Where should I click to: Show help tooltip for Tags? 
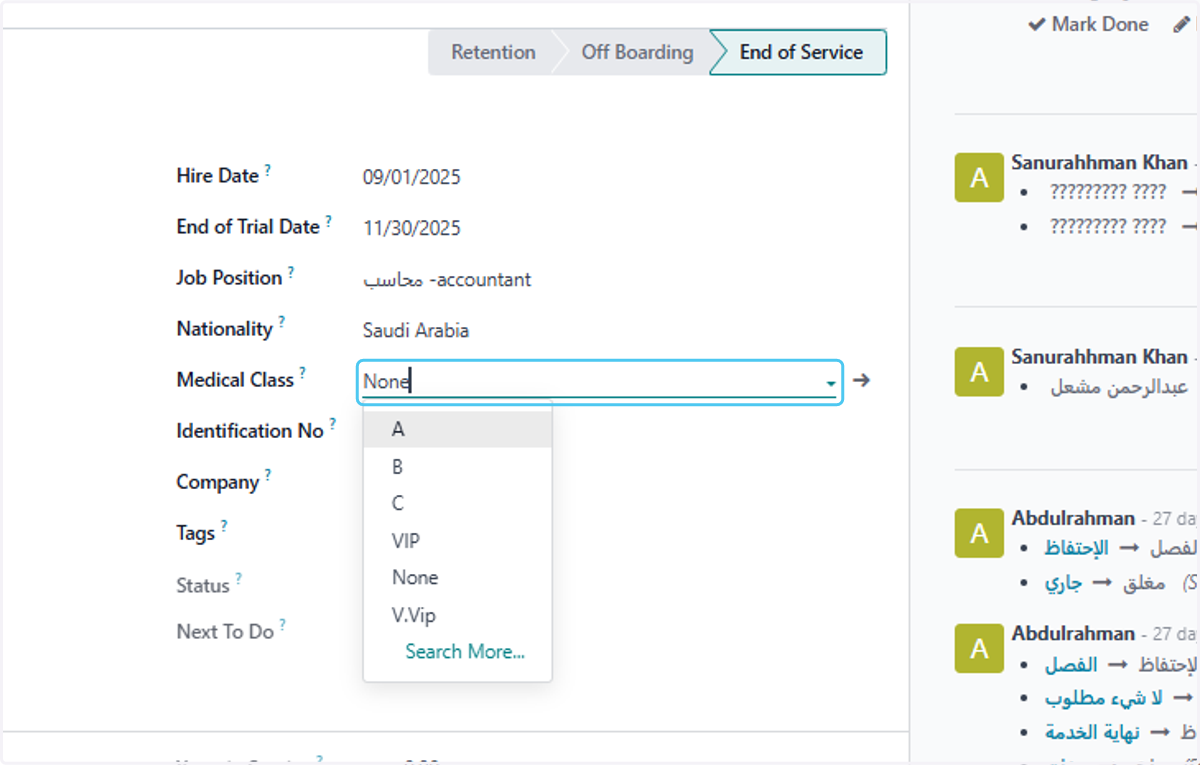224,527
